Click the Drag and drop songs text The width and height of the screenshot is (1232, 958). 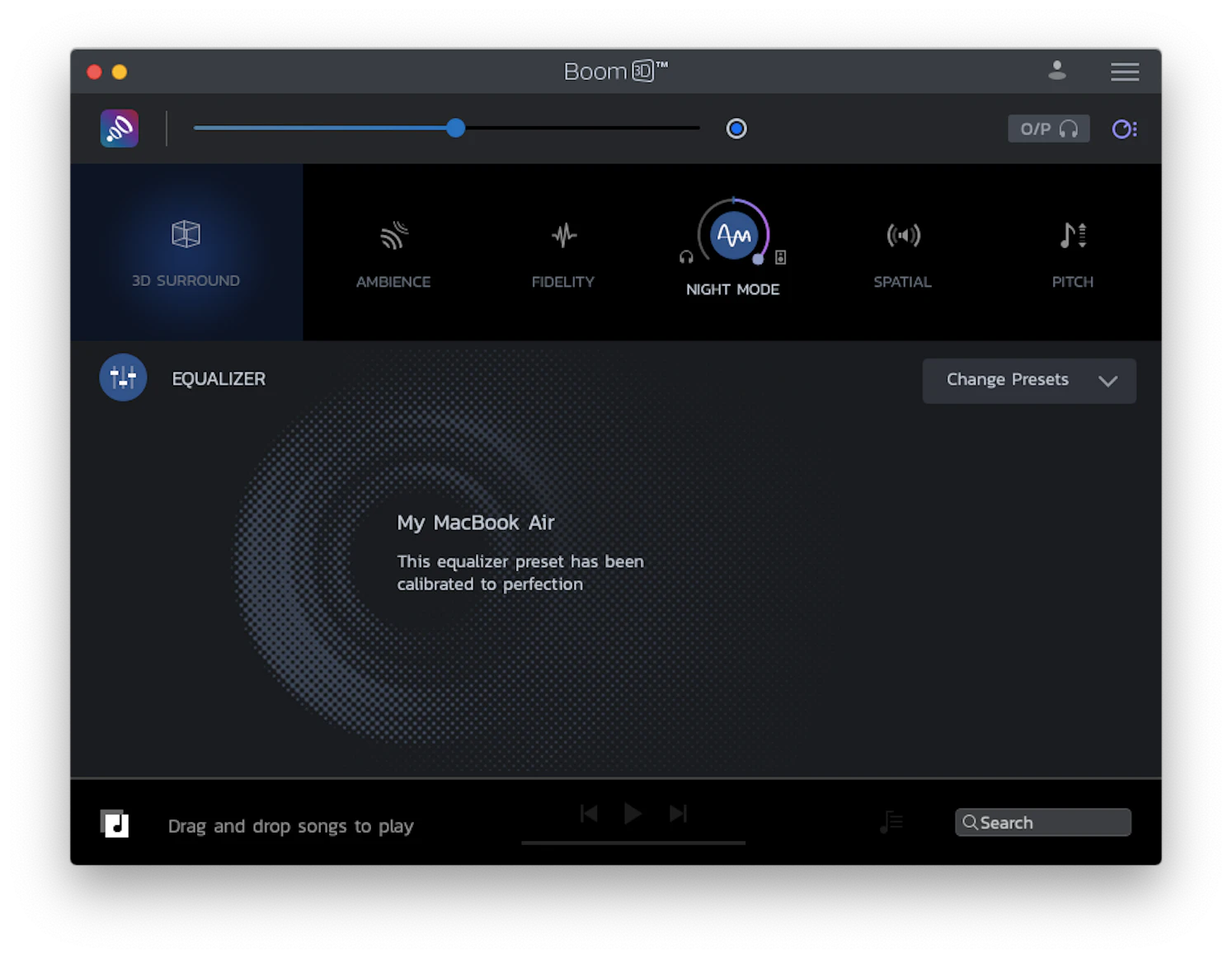click(291, 826)
